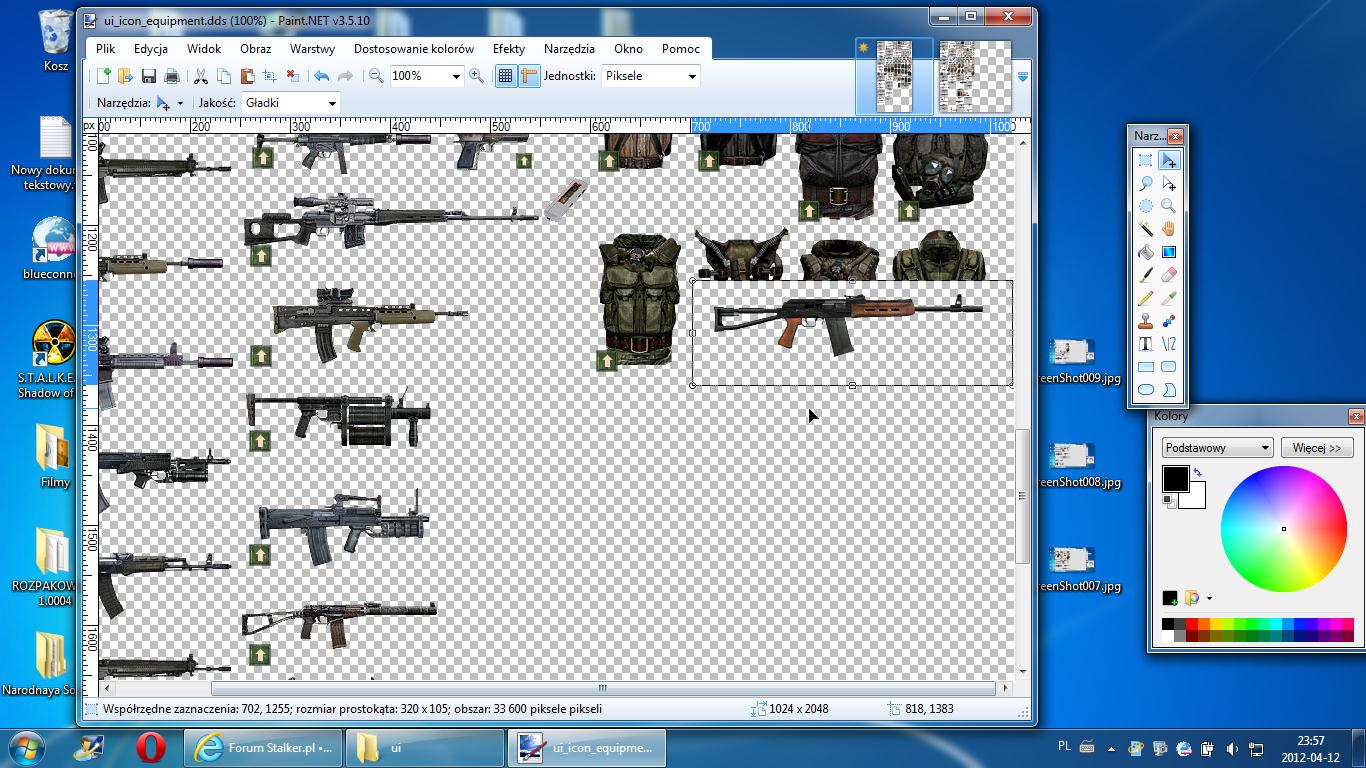Select the Move Selection tool
This screenshot has height=768, width=1366.
click(x=1168, y=183)
